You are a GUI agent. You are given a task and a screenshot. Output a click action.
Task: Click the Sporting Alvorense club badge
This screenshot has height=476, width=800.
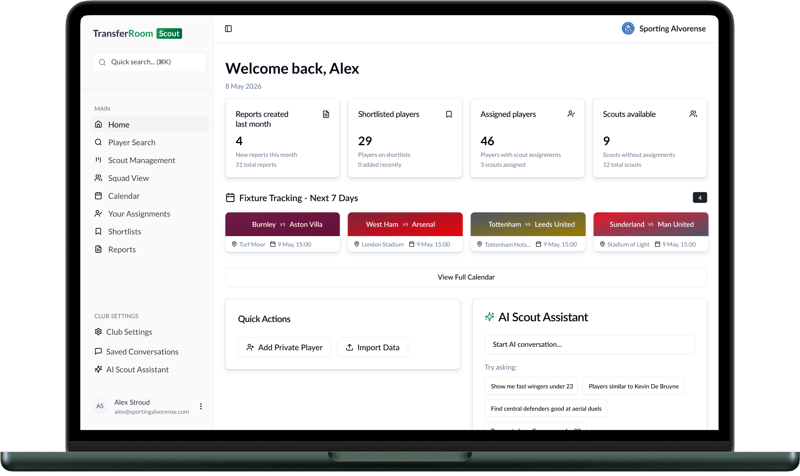[628, 29]
